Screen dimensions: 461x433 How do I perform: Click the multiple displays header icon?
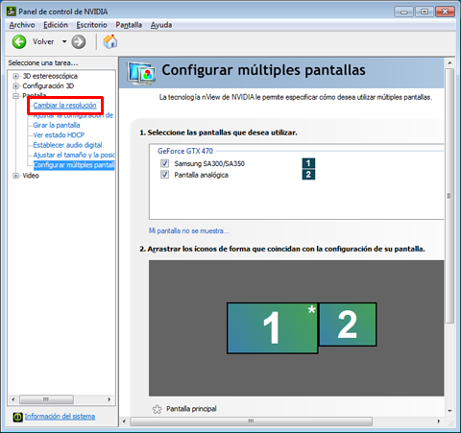pos(141,73)
